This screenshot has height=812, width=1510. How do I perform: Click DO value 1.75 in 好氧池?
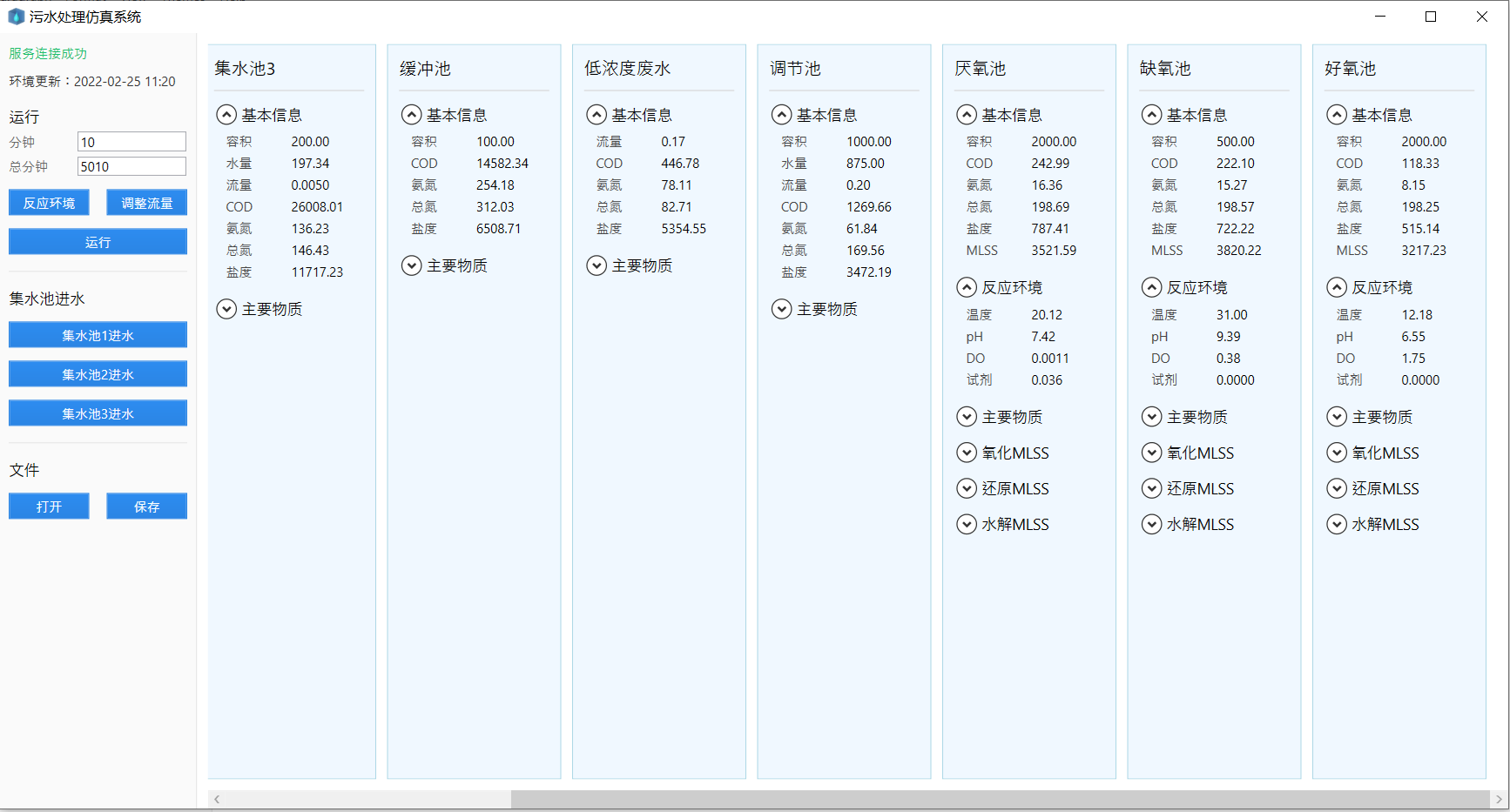(x=1413, y=359)
